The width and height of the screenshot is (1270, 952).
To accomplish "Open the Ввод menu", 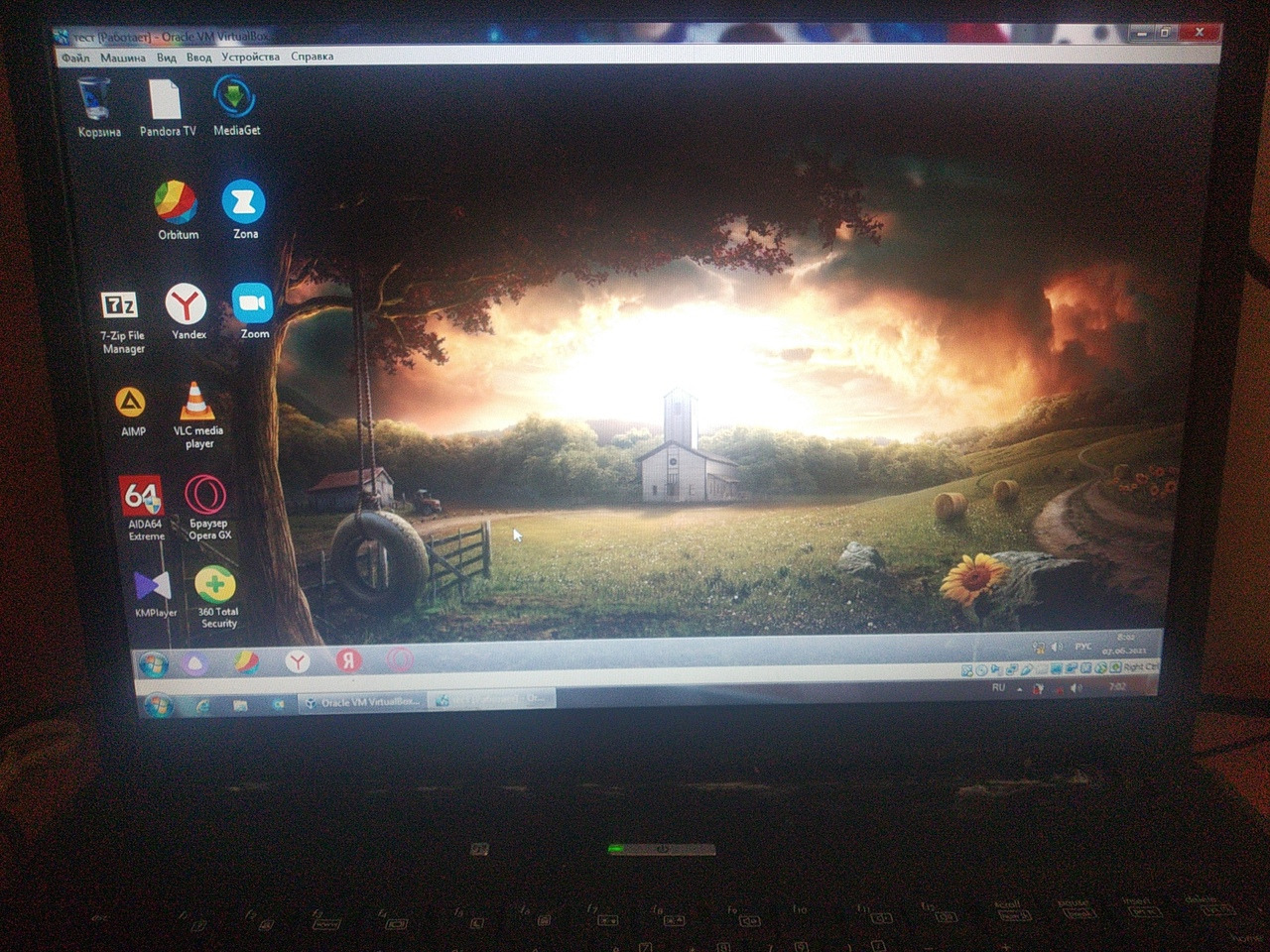I will [198, 58].
